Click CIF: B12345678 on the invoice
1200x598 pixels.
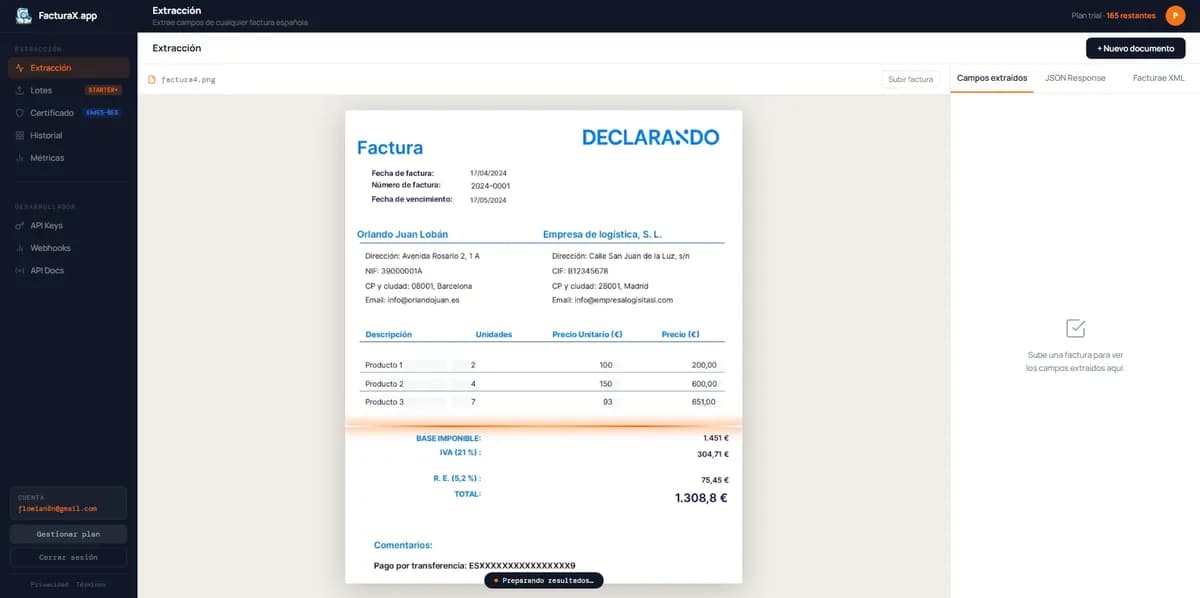pyautogui.click(x=580, y=271)
